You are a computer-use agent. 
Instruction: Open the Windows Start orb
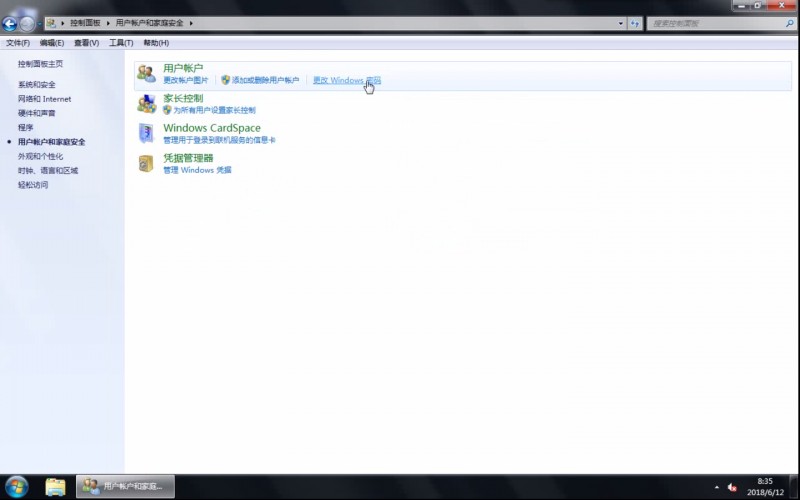16,487
